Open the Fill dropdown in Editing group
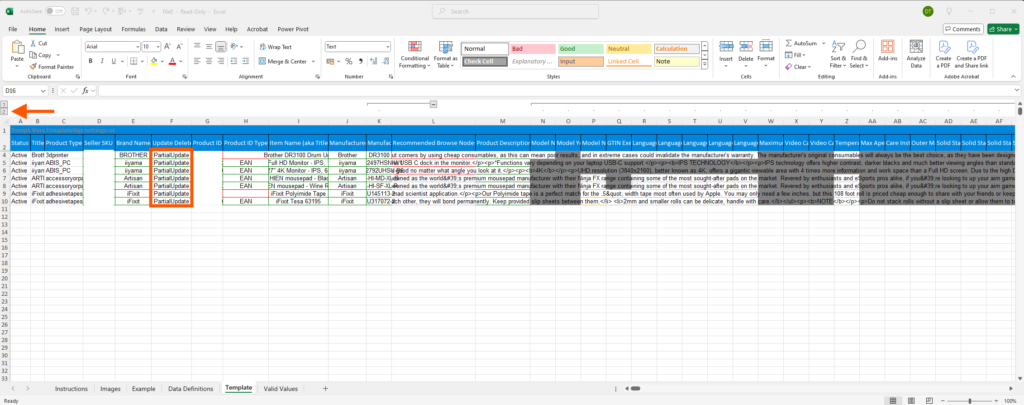The image size is (1024, 405). (797, 55)
